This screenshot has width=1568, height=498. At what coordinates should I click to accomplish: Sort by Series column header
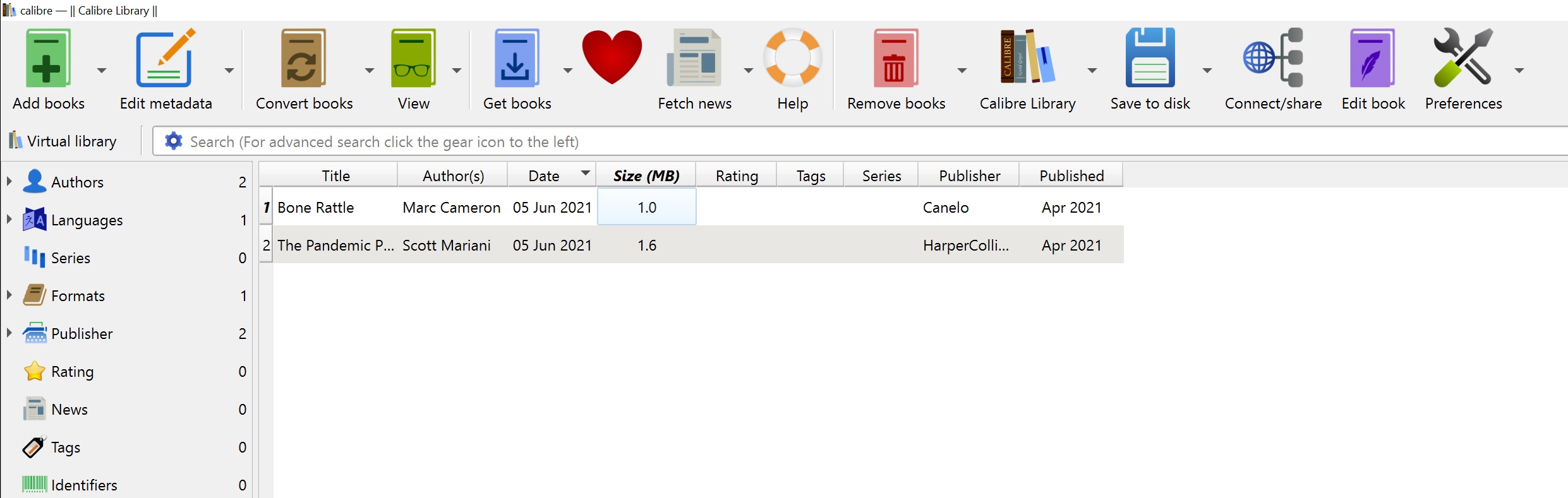point(881,175)
